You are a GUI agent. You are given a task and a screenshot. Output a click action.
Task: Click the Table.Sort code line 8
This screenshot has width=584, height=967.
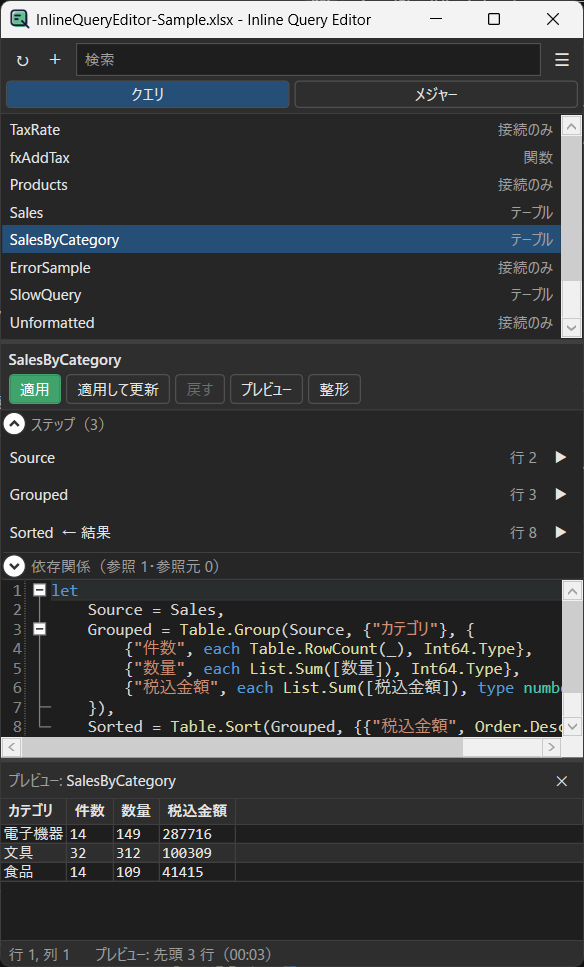click(324, 726)
